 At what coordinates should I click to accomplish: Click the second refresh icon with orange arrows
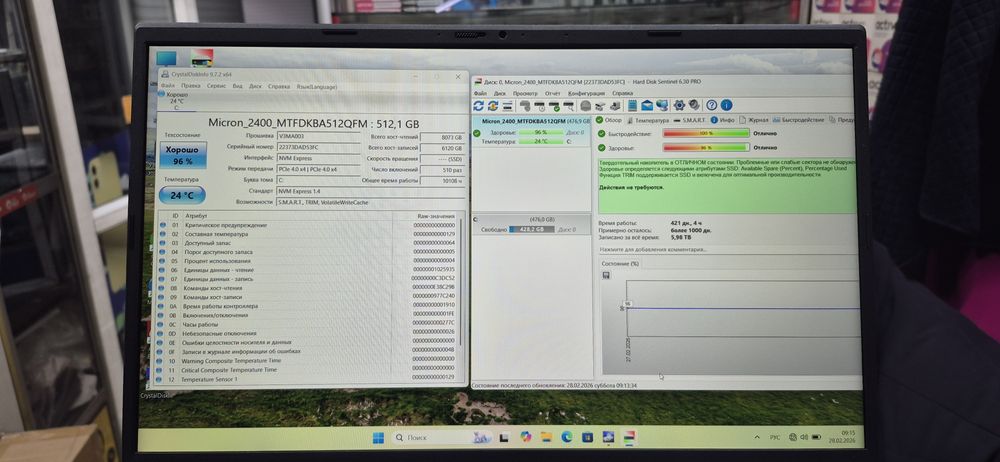(x=492, y=105)
